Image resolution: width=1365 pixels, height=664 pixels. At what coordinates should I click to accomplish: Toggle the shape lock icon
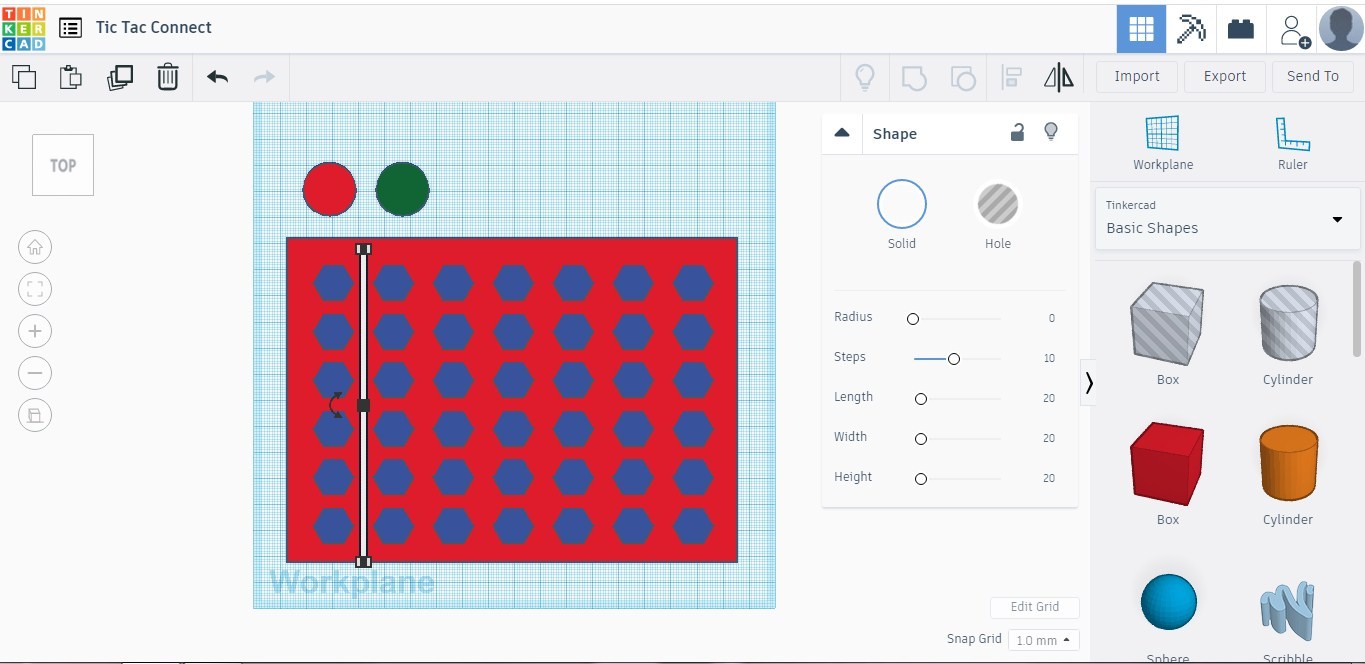pyautogui.click(x=1017, y=132)
